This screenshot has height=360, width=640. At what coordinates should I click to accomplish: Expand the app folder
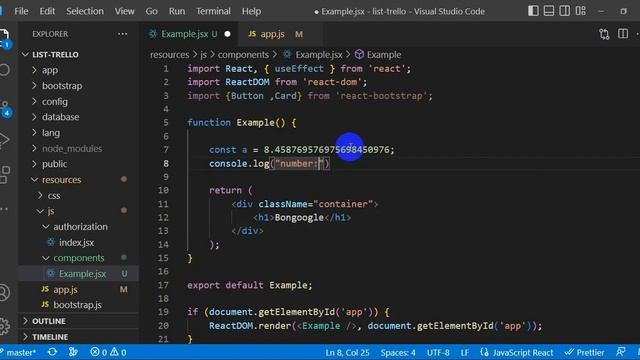click(49, 70)
